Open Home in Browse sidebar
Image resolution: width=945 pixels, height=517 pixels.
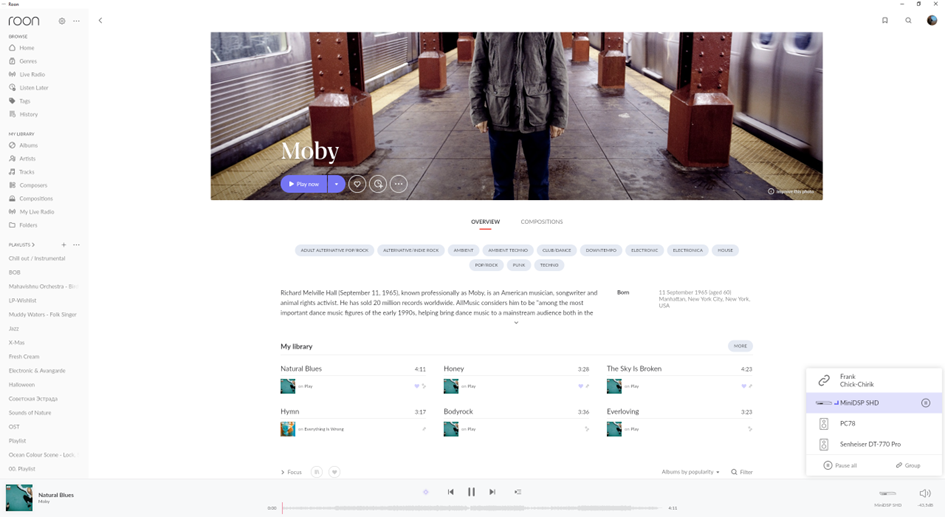tap(22, 48)
